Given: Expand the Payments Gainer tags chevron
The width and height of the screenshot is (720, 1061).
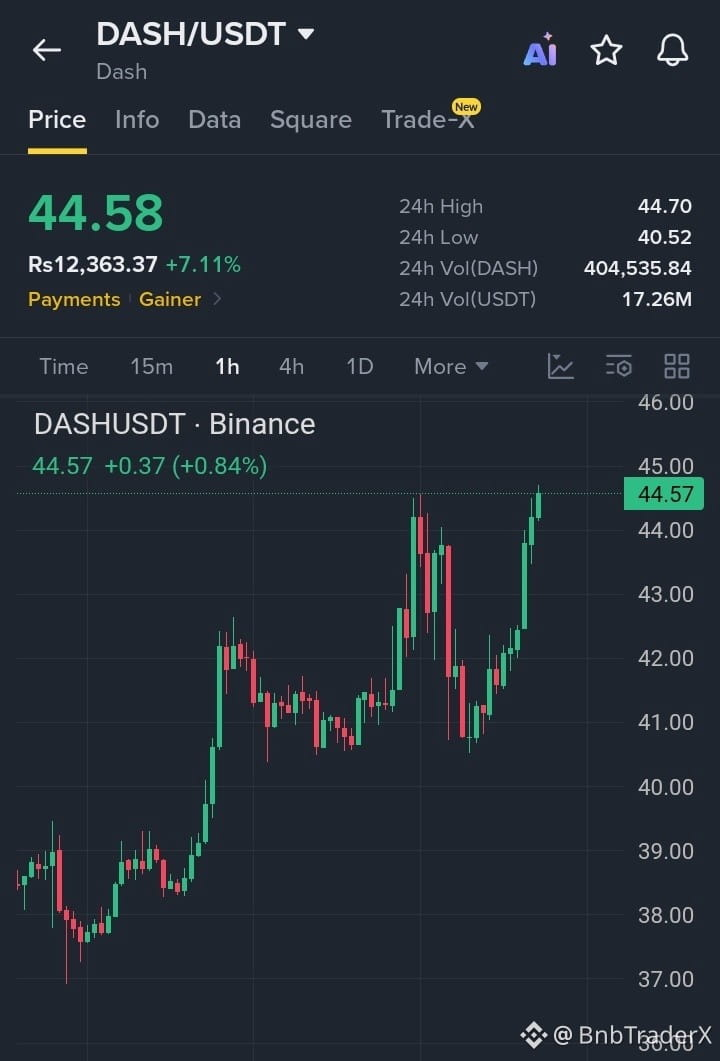Looking at the screenshot, I should 217,298.
